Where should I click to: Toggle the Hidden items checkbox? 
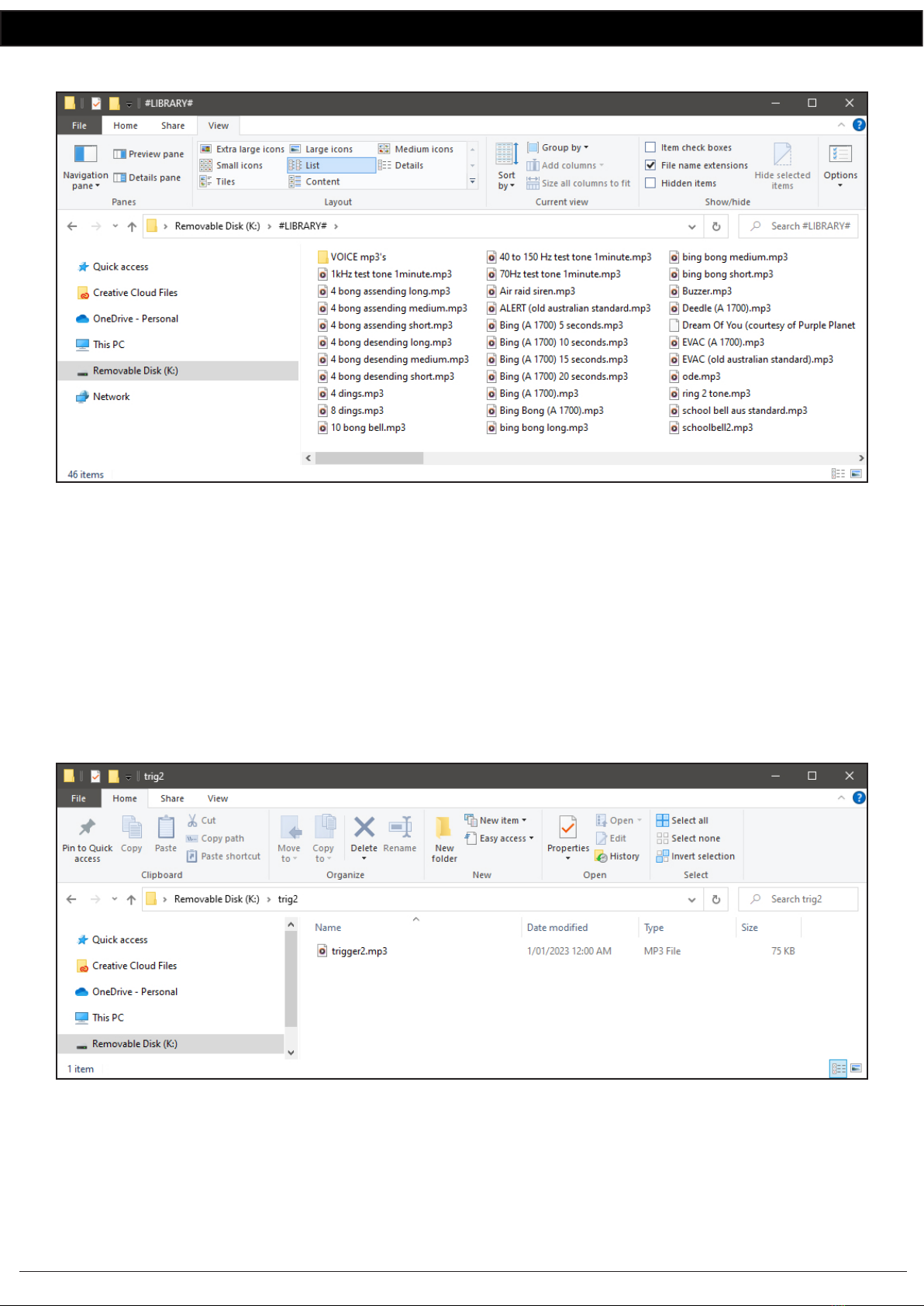(651, 183)
